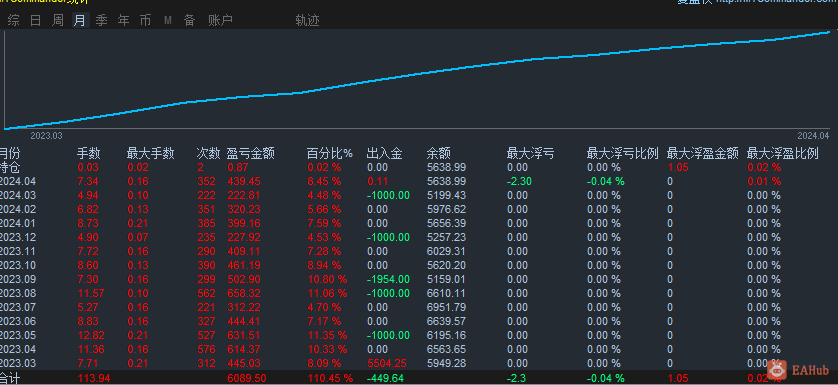Click the 0.87 profit in 持仓 row
This screenshot has width=838, height=385.
(x=237, y=167)
